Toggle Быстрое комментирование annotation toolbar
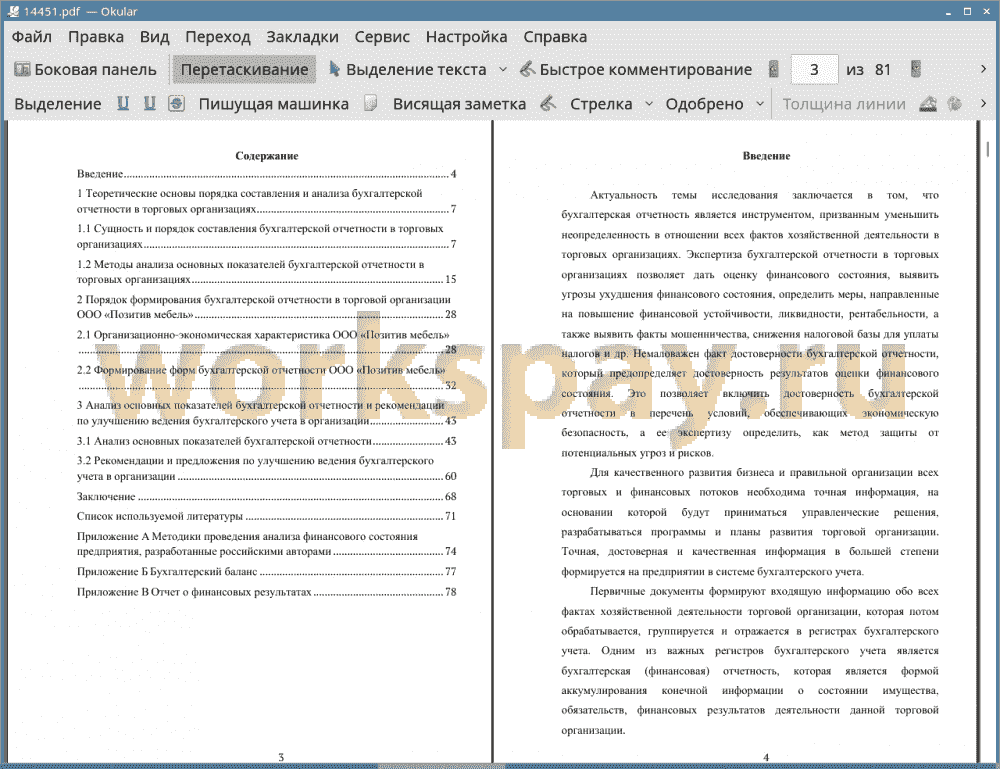This screenshot has height=769, width=1000. pos(636,70)
